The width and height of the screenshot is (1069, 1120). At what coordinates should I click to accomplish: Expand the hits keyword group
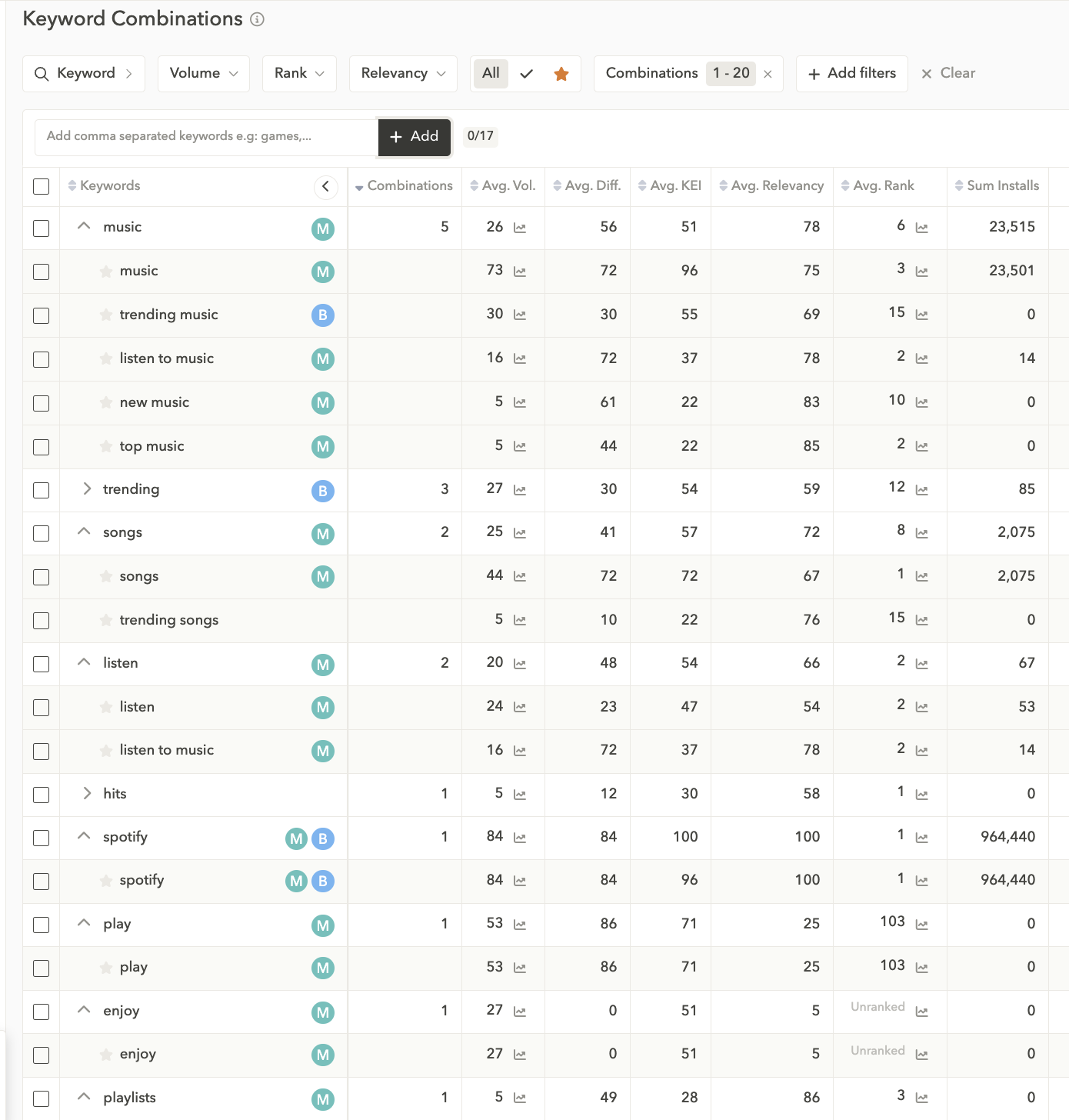[87, 793]
